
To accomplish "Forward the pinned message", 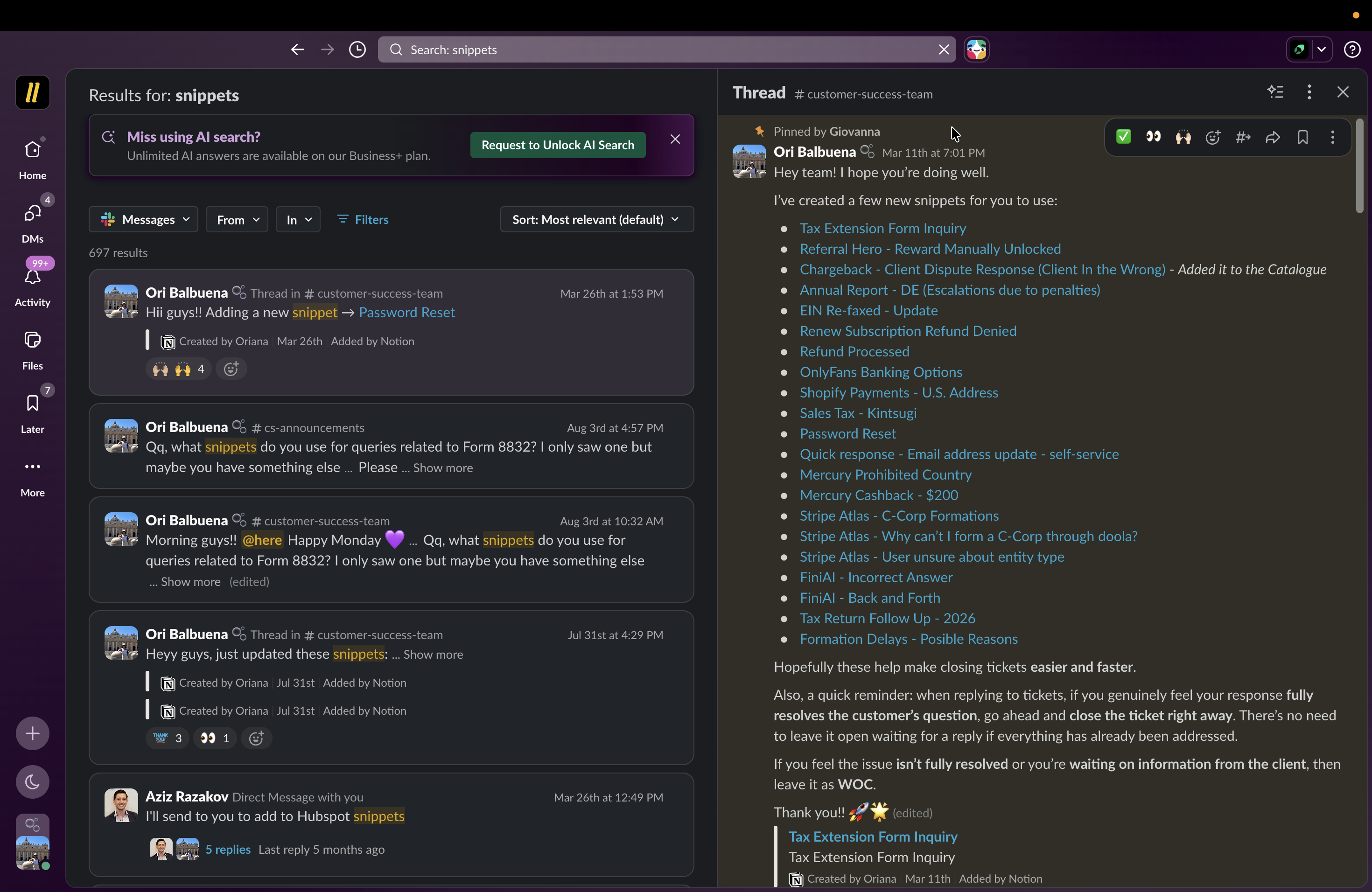I will tap(1273, 137).
